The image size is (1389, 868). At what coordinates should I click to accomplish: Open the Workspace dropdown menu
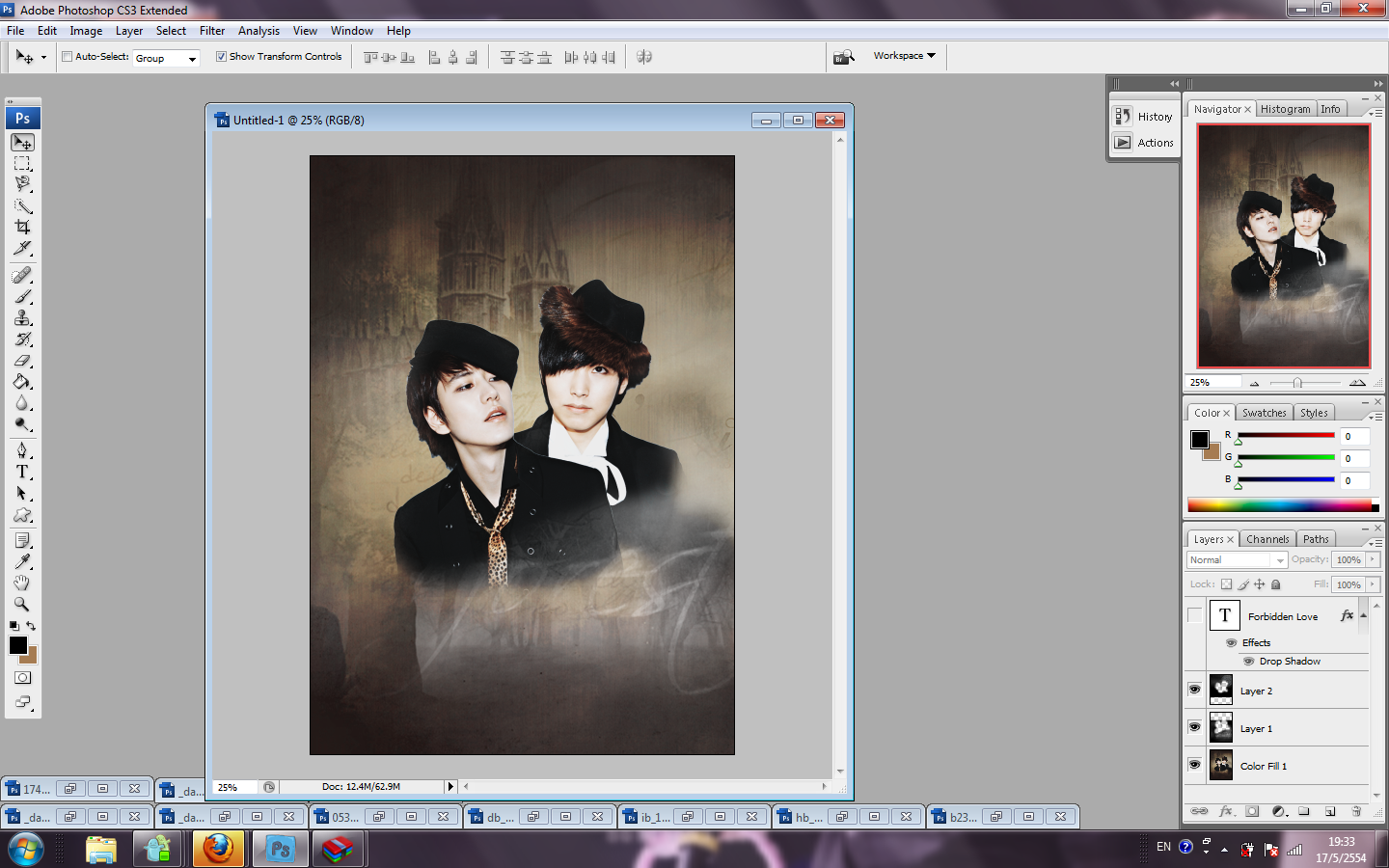click(x=904, y=56)
